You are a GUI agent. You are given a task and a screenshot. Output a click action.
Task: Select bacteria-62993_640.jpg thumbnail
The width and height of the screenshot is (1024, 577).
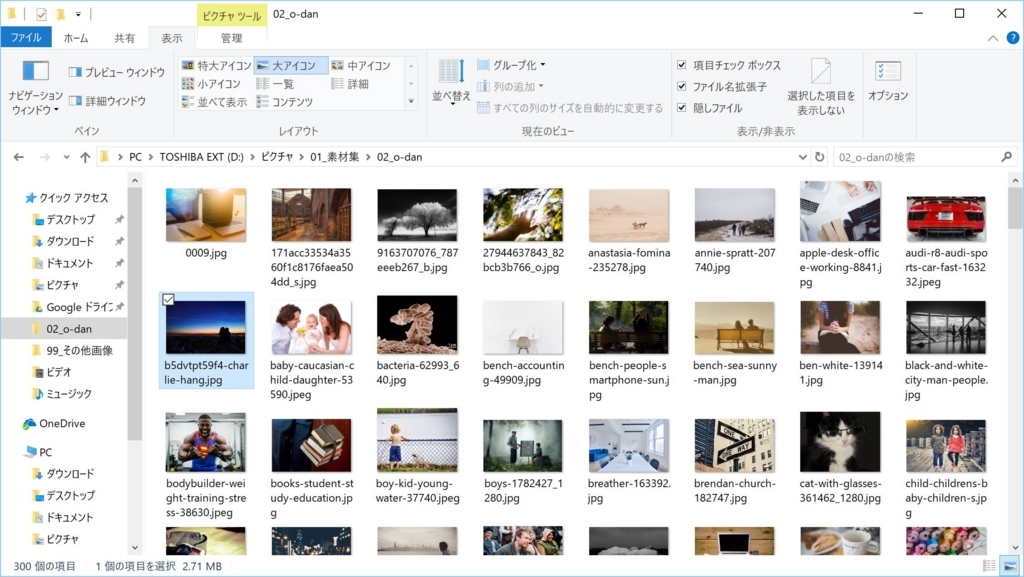point(417,340)
